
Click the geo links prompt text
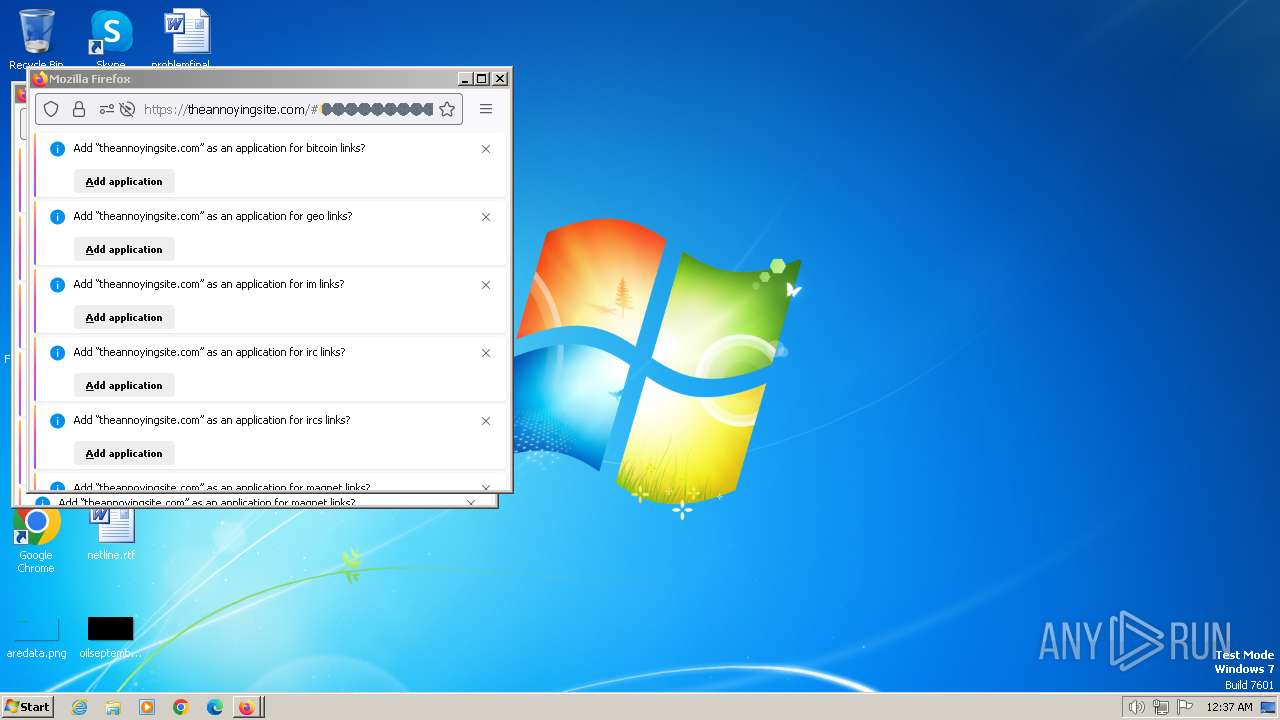point(212,216)
